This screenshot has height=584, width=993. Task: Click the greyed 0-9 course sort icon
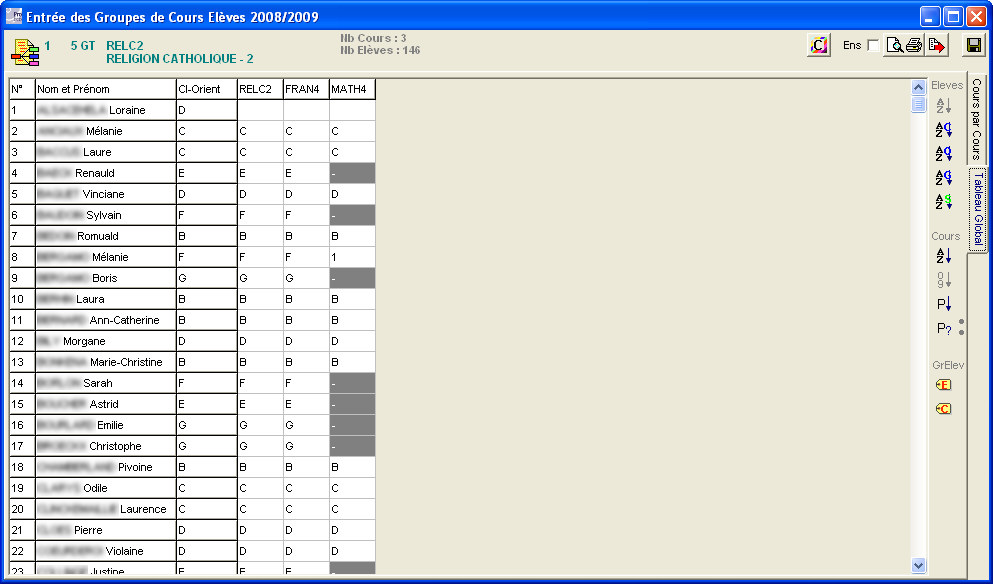[944, 280]
